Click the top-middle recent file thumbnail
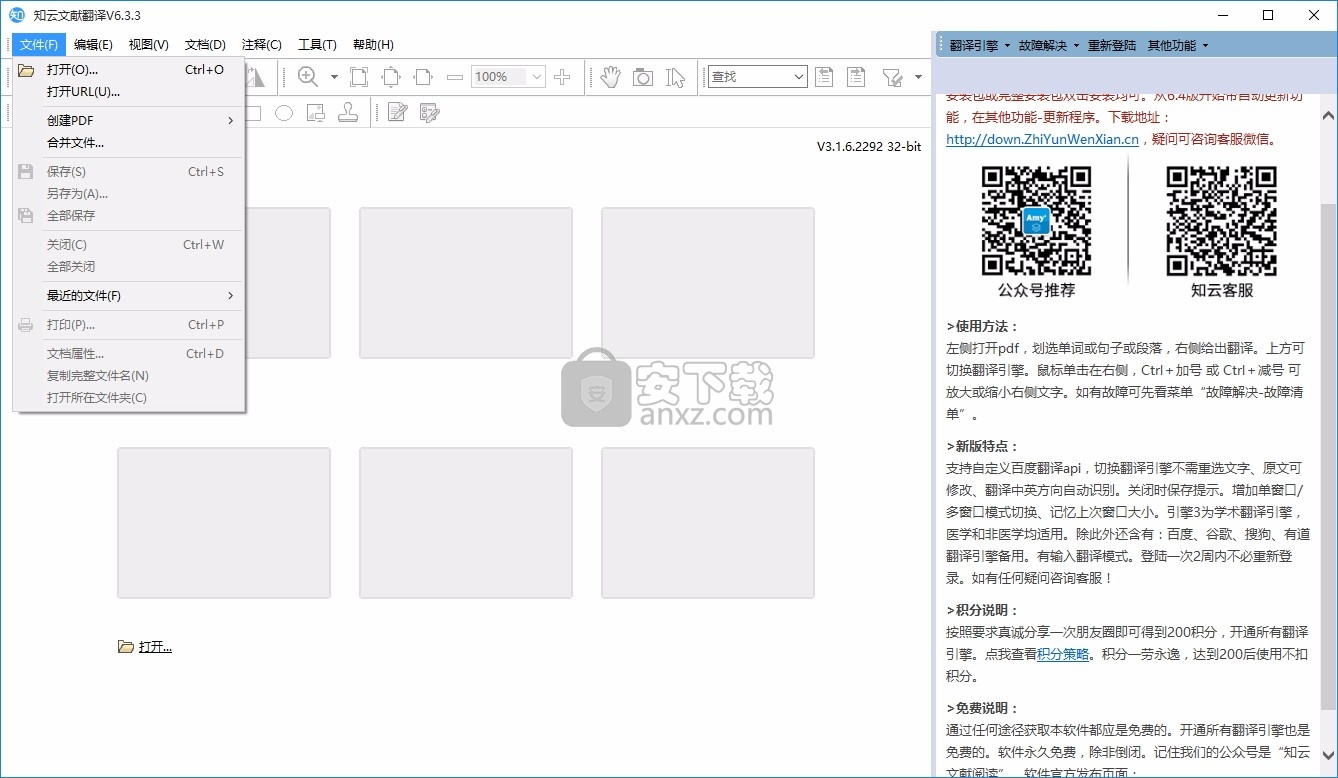 tap(466, 283)
